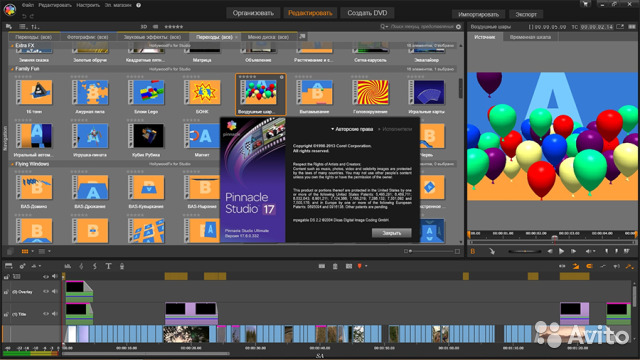Open marker dropdown arrow in timeline toolbar

pyautogui.click(x=366, y=266)
